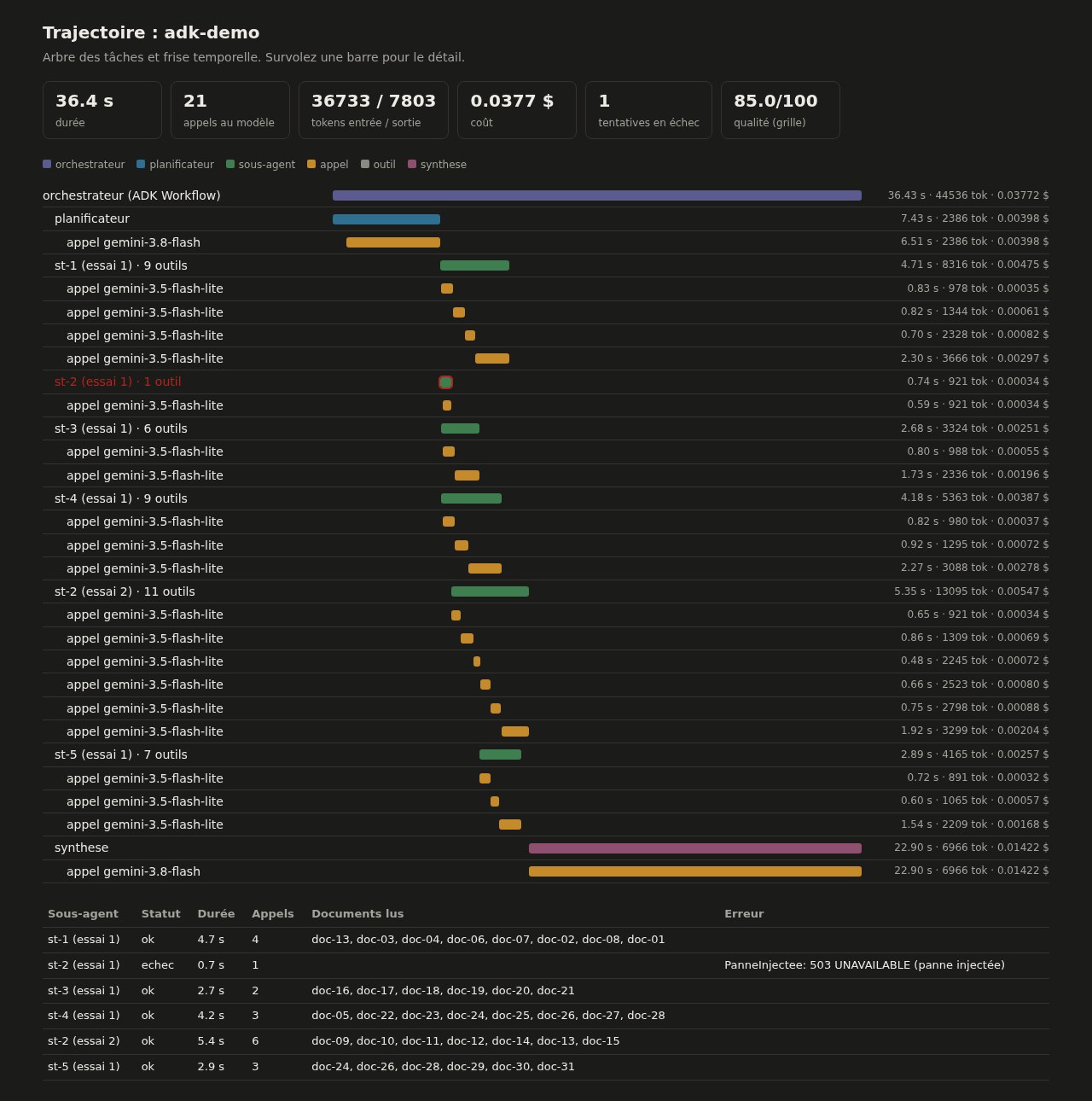The height and width of the screenshot is (1101, 1092).
Task: Select the "st-3 (essai 1) · 6 outils" tree row
Action: click(x=546, y=428)
